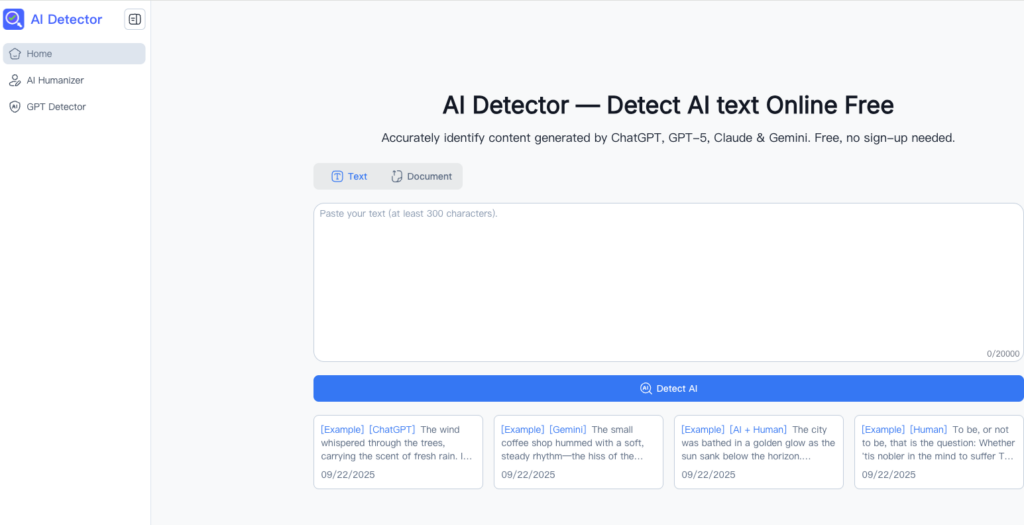This screenshot has height=525, width=1024.
Task: Open AI Humanizer from the sidebar
Action: (x=74, y=80)
